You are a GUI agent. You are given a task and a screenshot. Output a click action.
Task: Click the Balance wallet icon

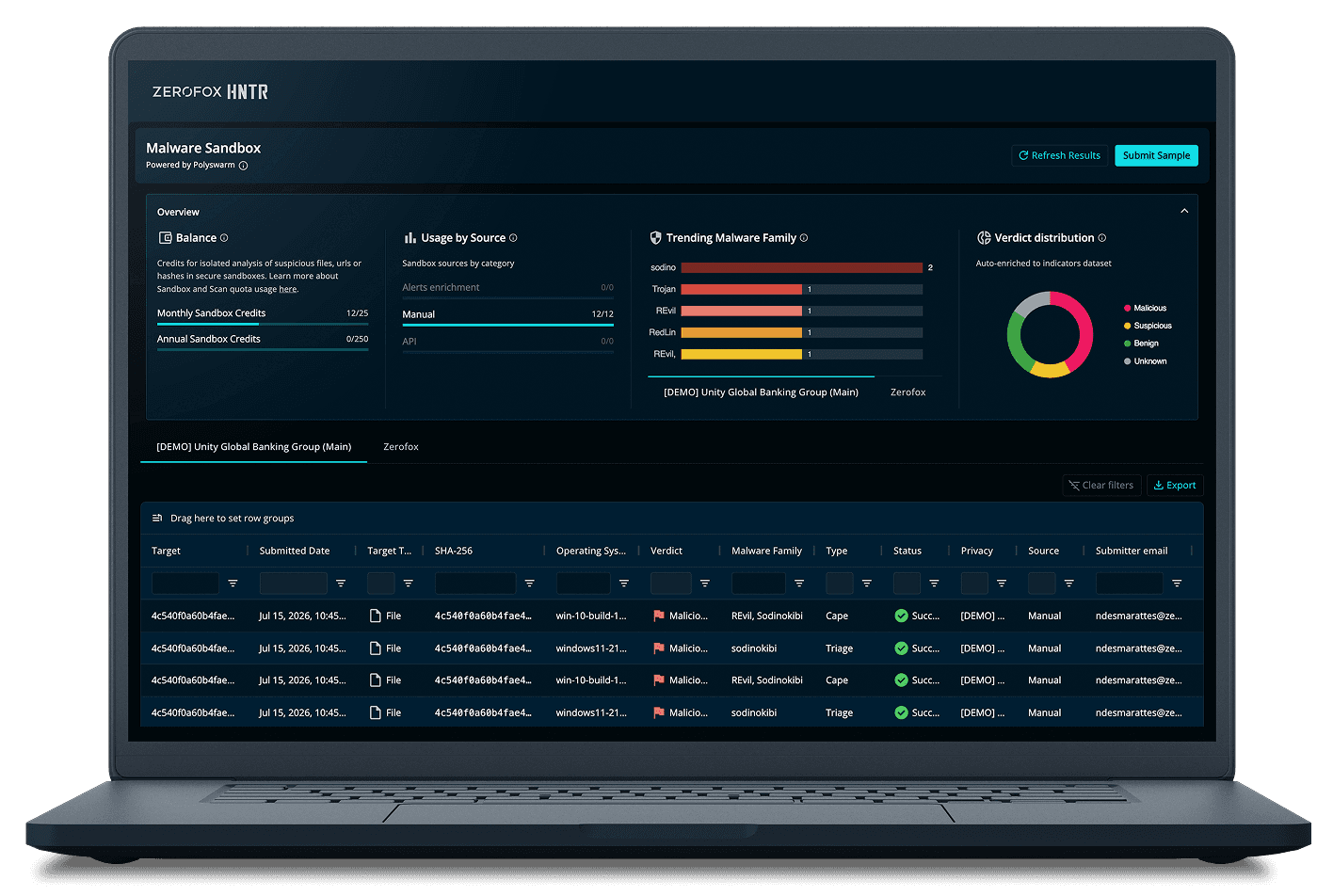point(165,238)
